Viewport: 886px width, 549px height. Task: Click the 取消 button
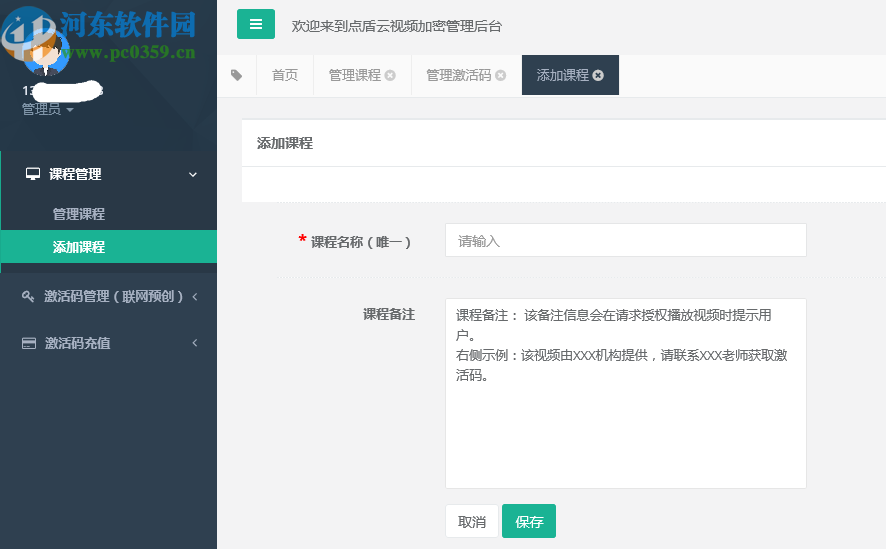(x=472, y=521)
